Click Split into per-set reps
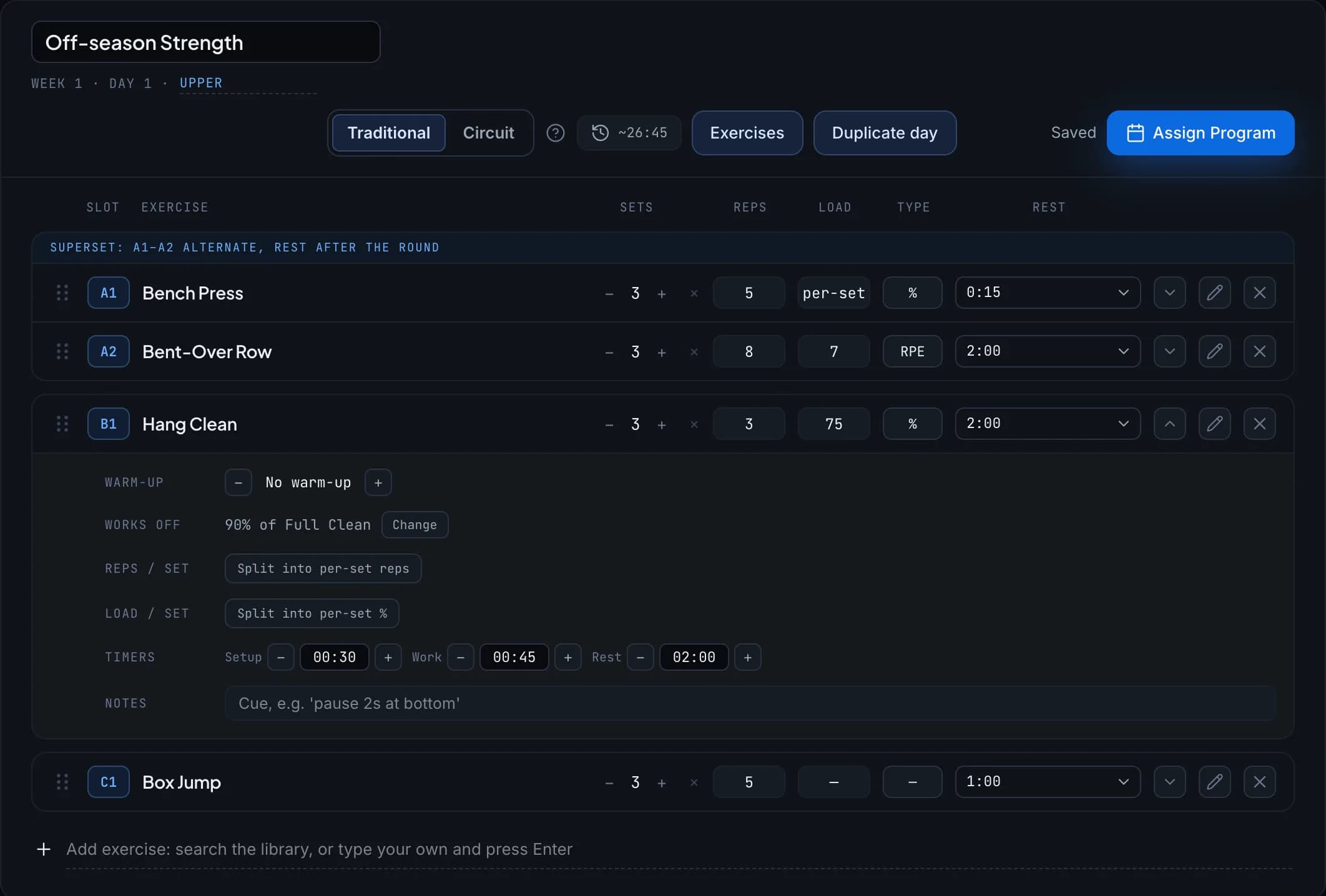1326x896 pixels. [x=323, y=568]
